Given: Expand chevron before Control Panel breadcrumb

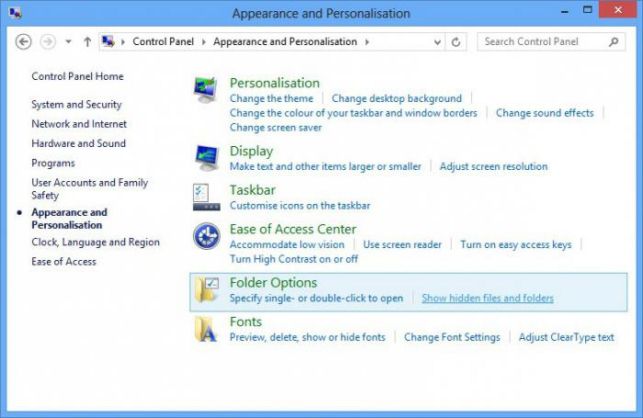Looking at the screenshot, I should [x=122, y=42].
